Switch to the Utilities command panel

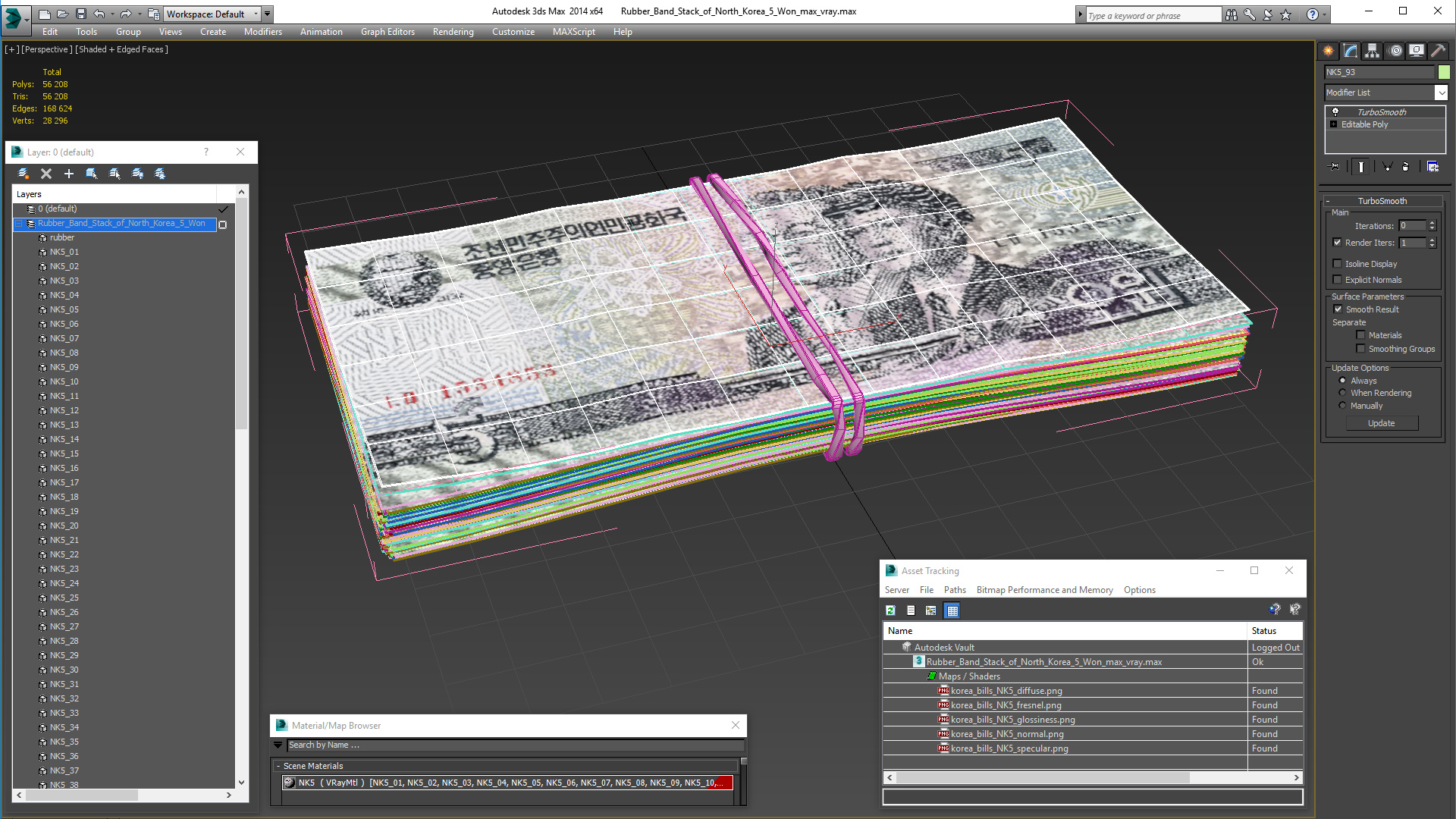click(1438, 51)
